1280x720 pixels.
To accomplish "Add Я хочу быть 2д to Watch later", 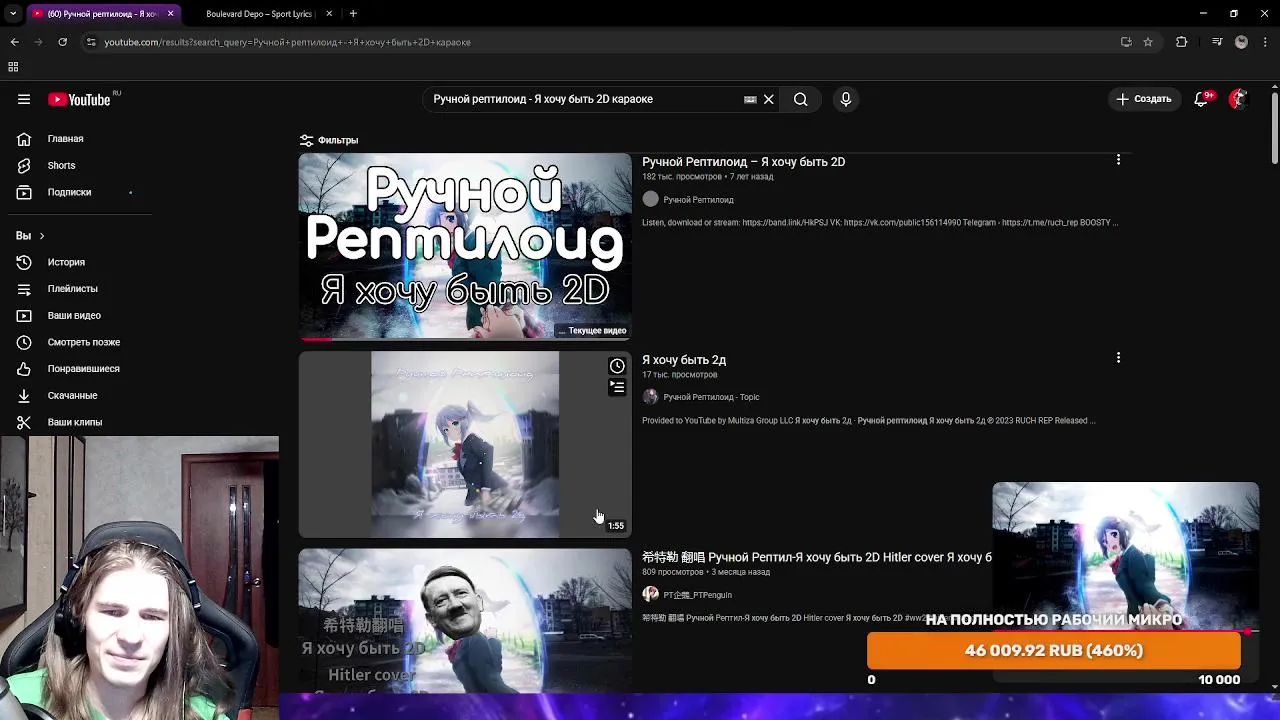I will (617, 366).
